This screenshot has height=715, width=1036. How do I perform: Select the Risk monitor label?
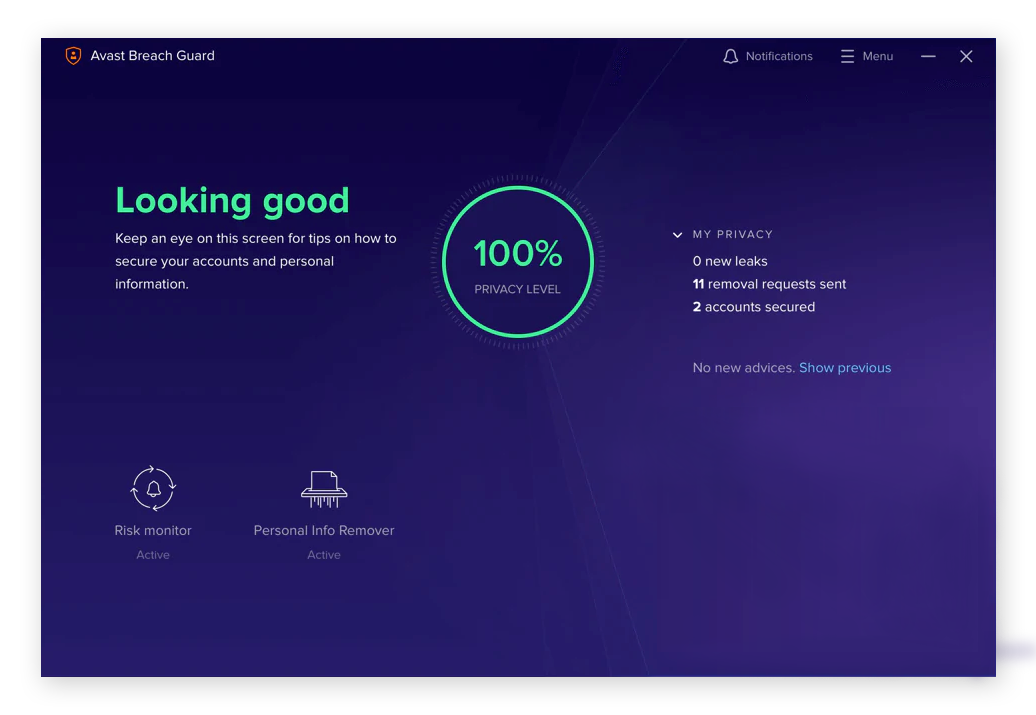(153, 531)
